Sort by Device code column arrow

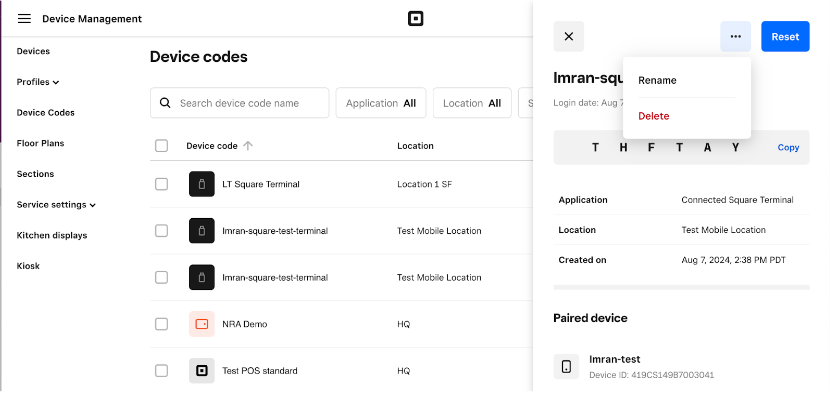(248, 146)
